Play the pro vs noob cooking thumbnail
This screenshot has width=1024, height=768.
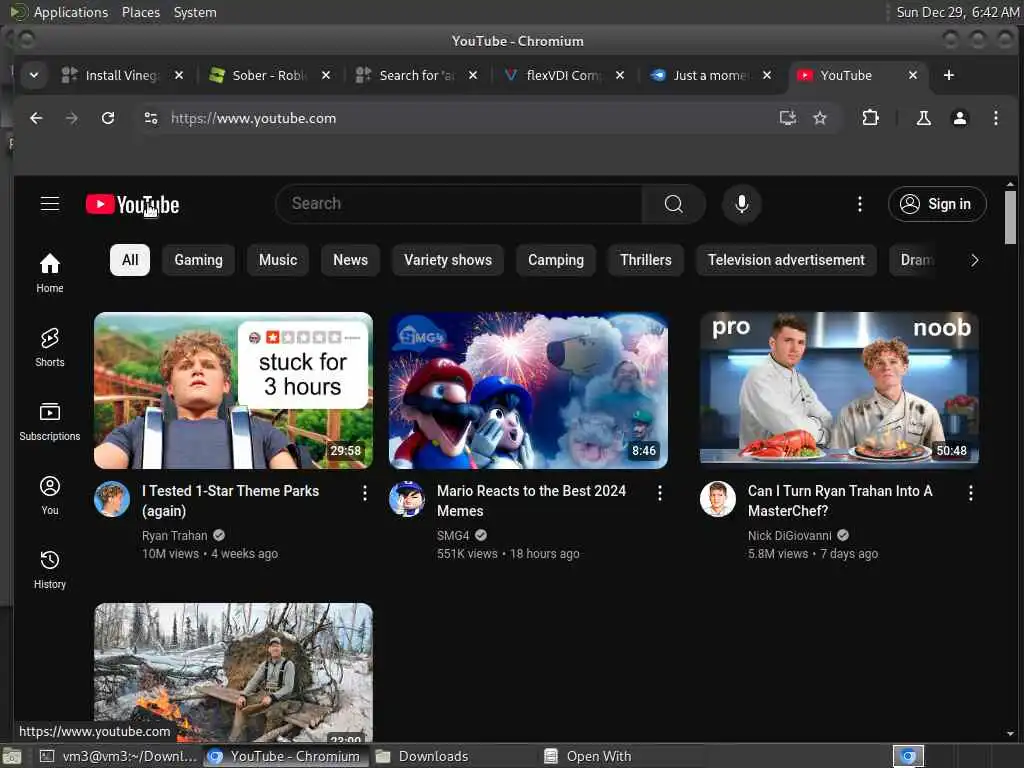coord(839,391)
